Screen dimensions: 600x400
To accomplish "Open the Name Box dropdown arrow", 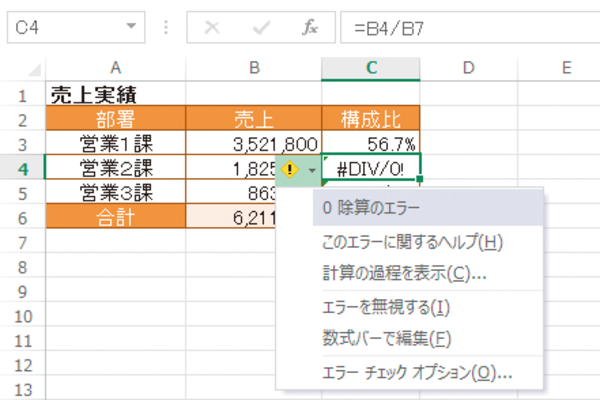I will [x=131, y=26].
